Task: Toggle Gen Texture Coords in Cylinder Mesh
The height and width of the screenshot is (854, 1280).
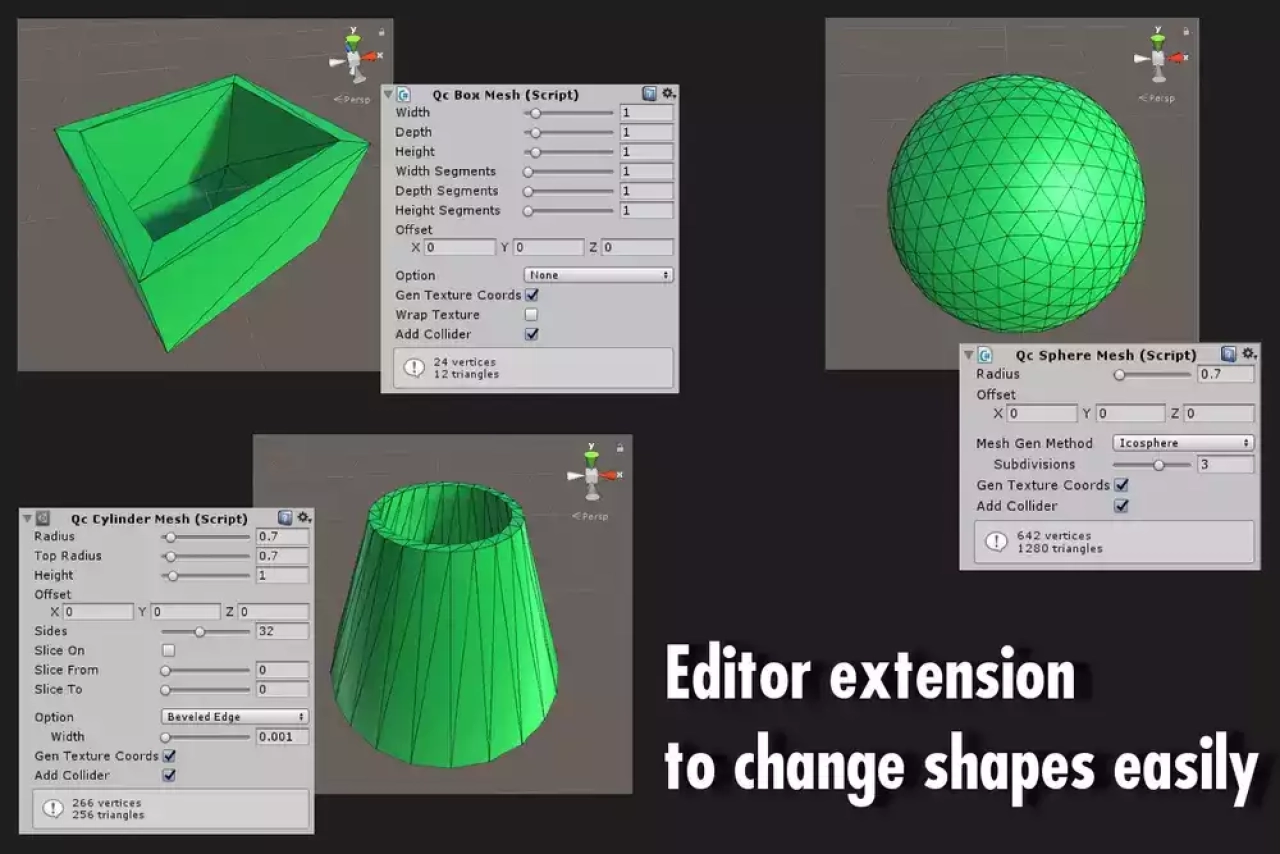Action: tap(169, 756)
